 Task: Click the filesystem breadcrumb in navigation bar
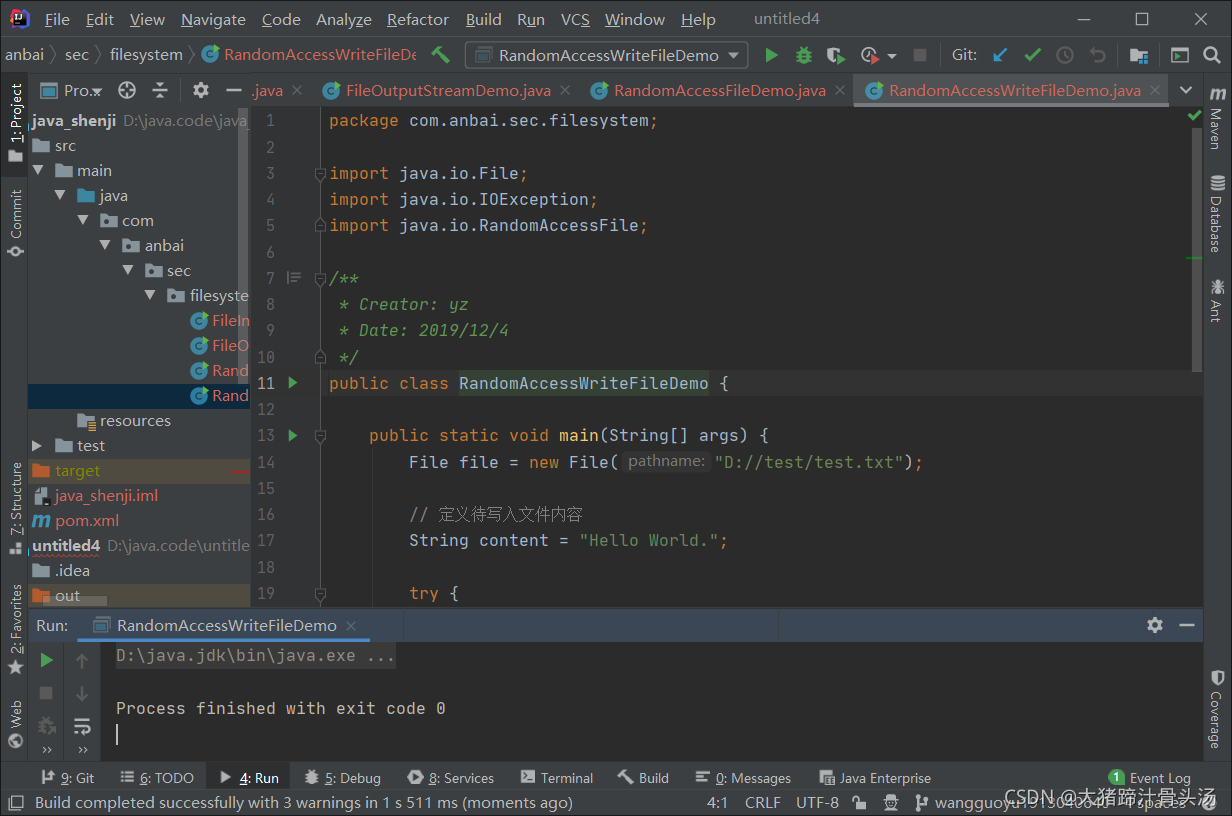146,55
